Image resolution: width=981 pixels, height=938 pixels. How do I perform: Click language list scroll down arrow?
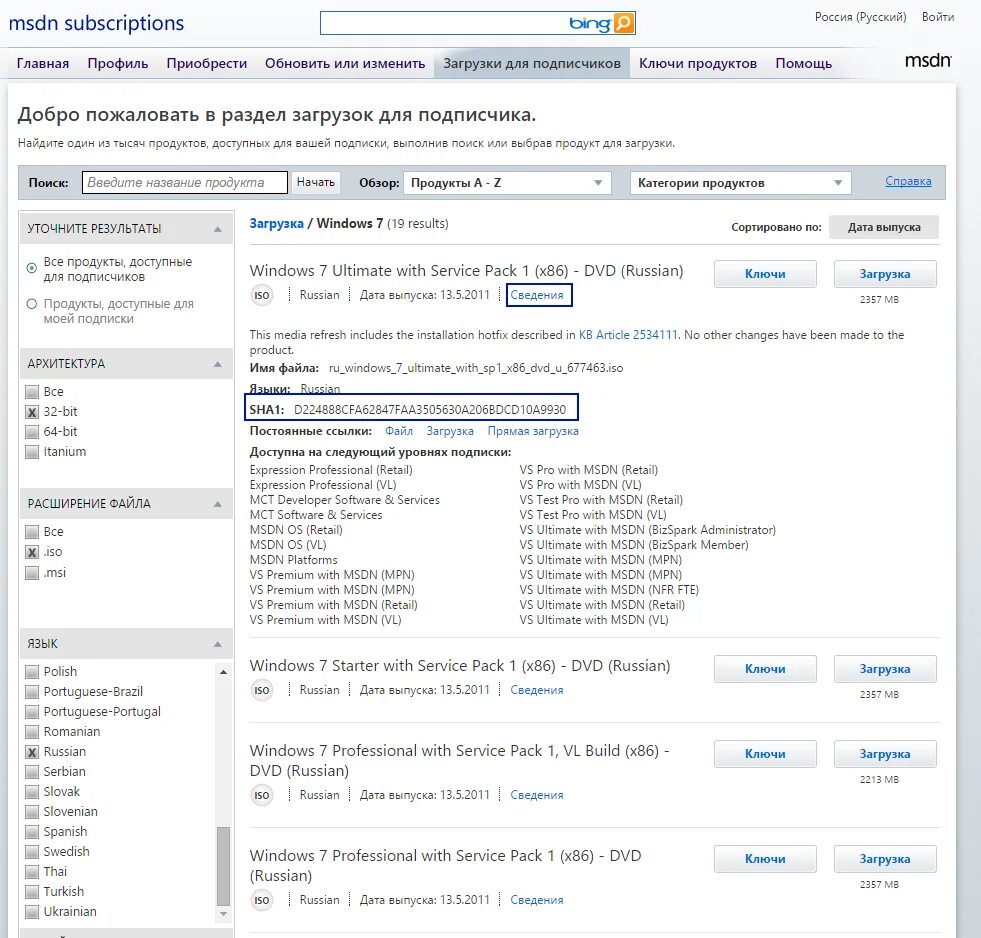[x=223, y=914]
